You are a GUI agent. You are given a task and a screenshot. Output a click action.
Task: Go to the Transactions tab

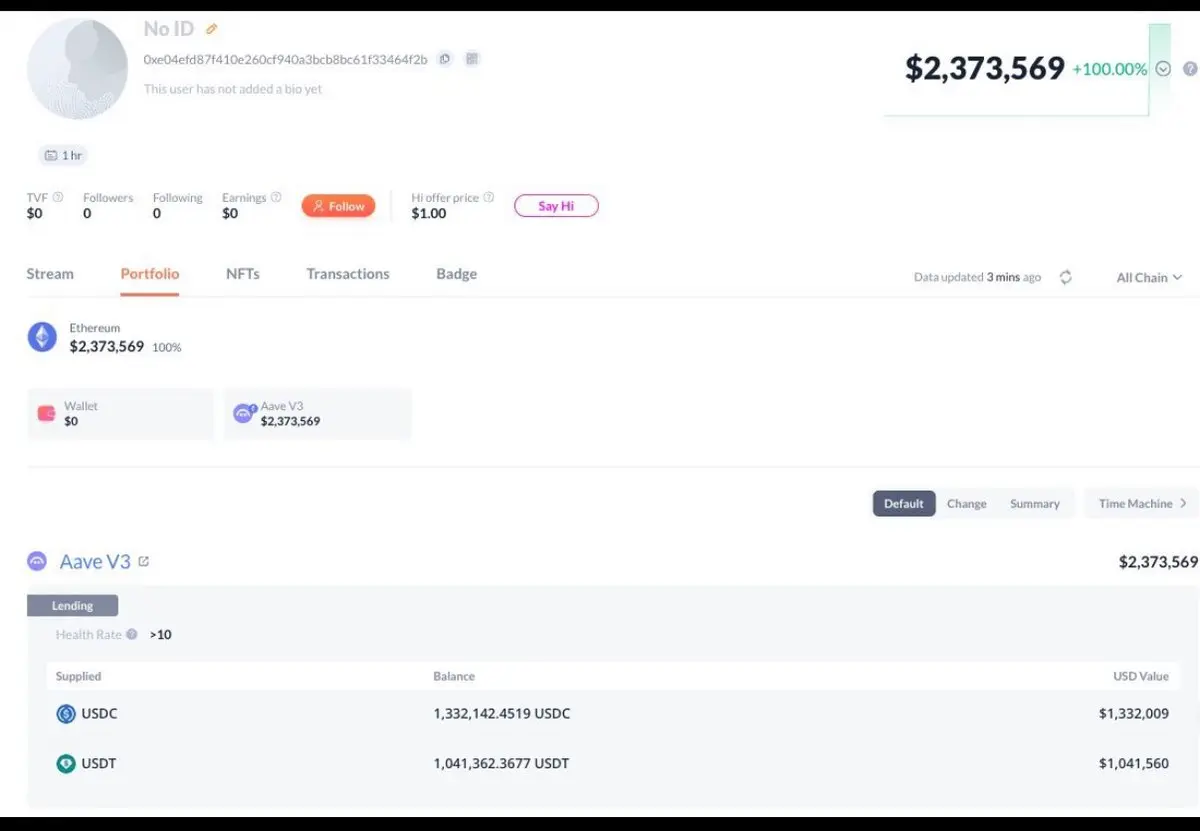coord(348,274)
